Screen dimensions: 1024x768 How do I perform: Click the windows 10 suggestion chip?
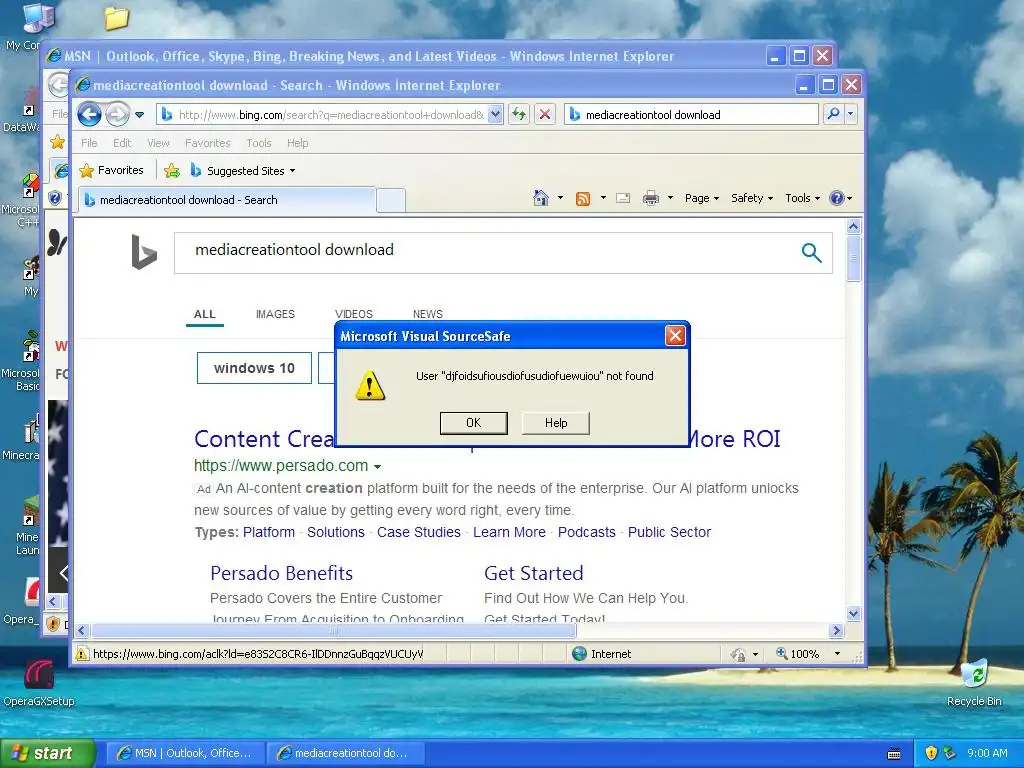(254, 368)
